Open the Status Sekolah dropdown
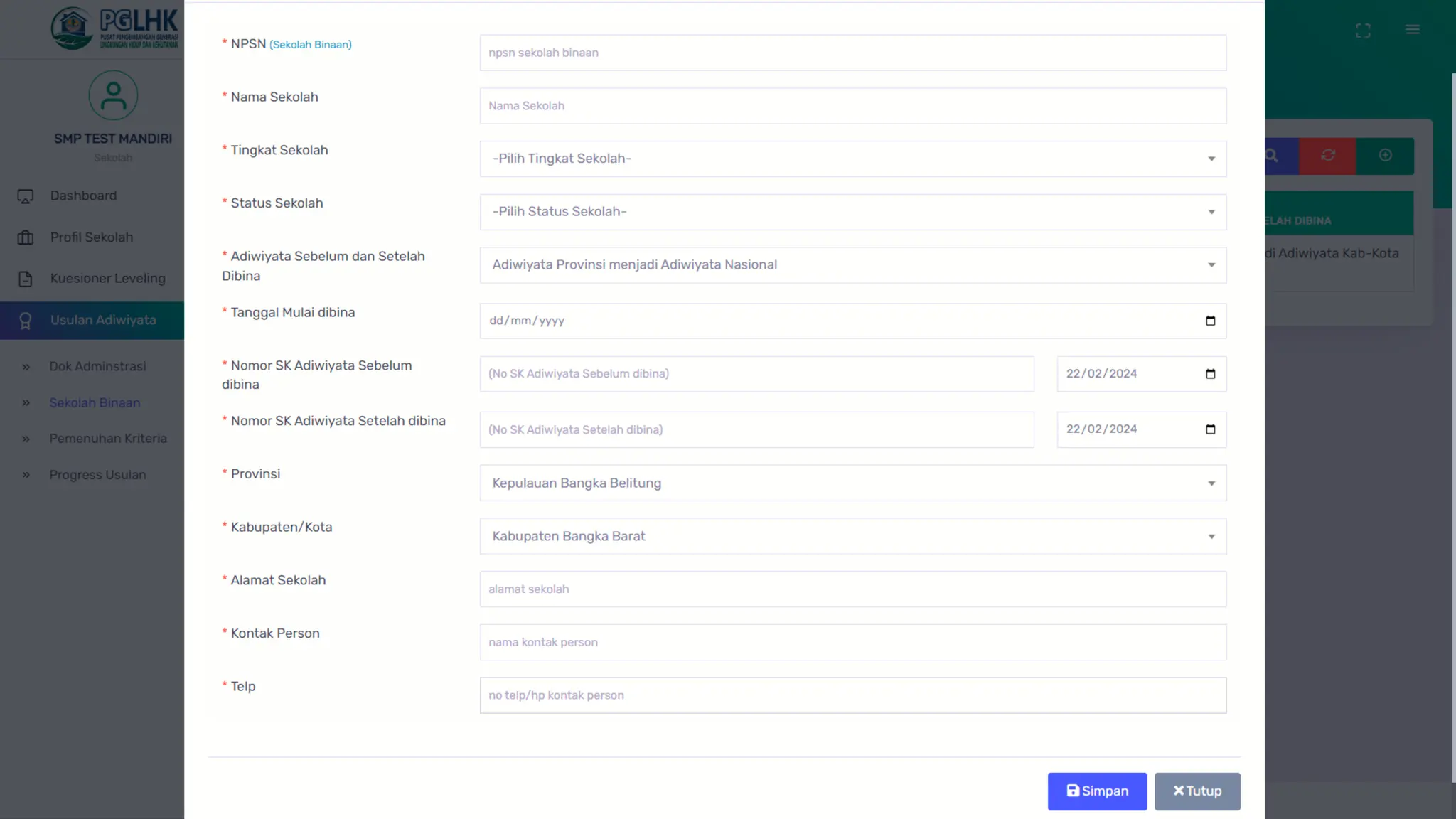 tap(852, 212)
